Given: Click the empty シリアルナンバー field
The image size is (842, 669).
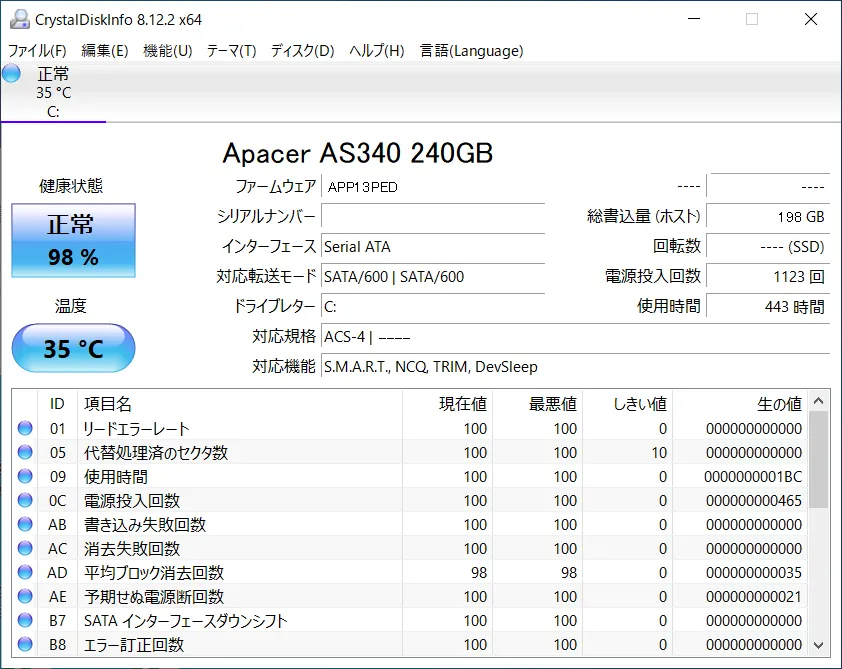Looking at the screenshot, I should pyautogui.click(x=433, y=217).
